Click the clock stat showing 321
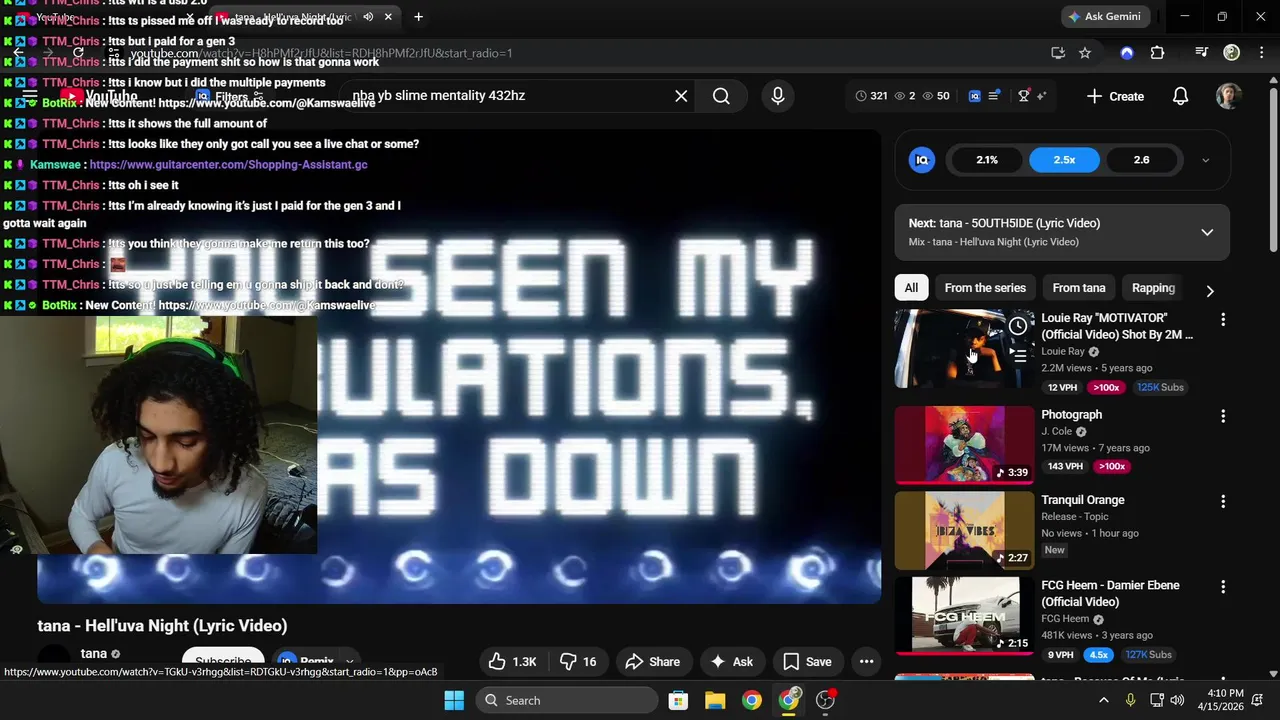The height and width of the screenshot is (720, 1280). (x=871, y=96)
